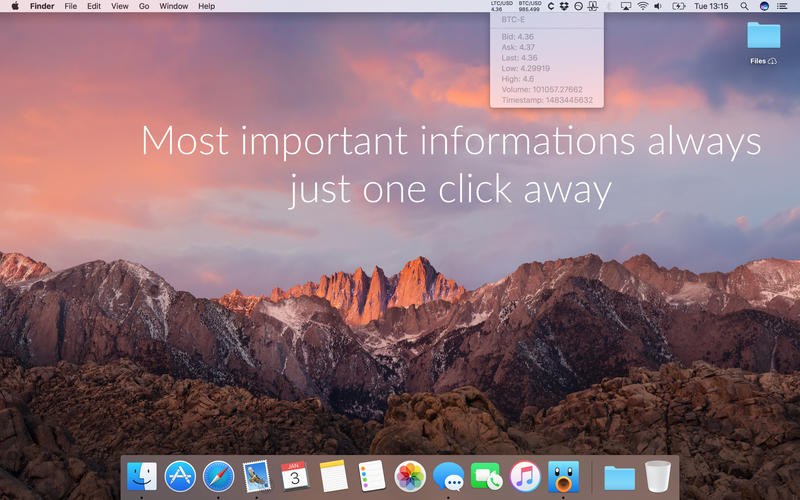Open the AirPlay display menu
Screen dimensions: 800x500
pyautogui.click(x=626, y=6)
